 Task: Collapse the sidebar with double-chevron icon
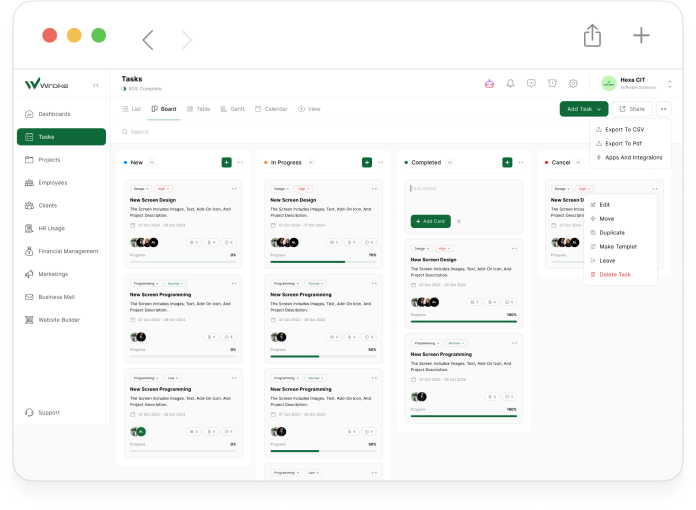tap(96, 85)
